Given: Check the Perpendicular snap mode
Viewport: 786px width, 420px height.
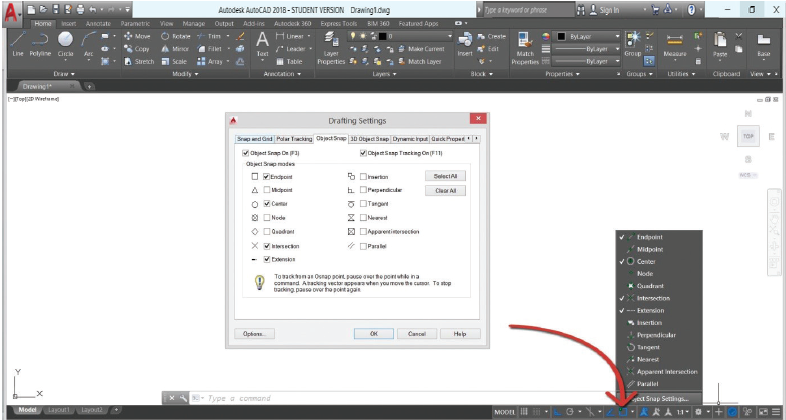Looking at the screenshot, I should [363, 189].
